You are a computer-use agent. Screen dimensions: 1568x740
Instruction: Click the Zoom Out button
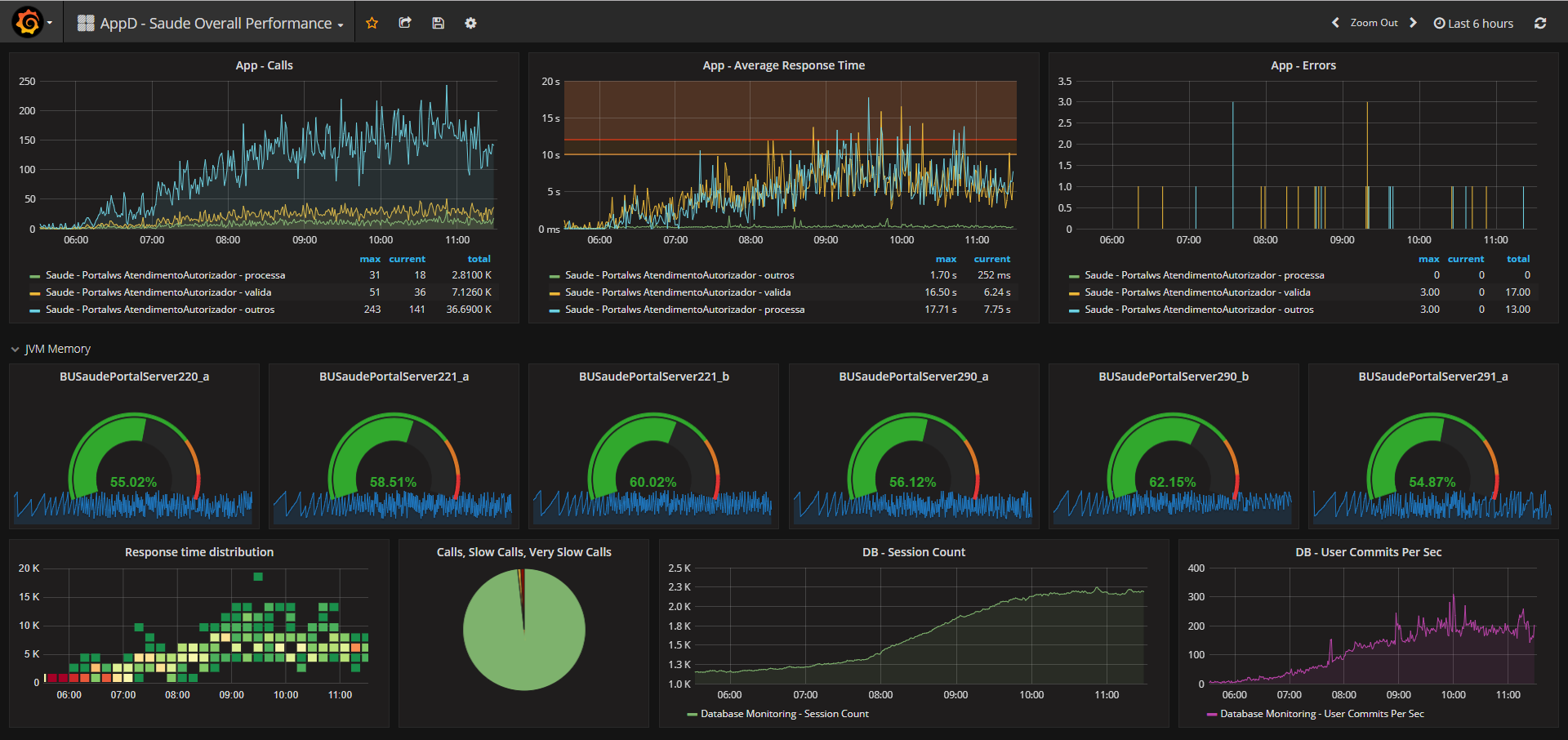(x=1374, y=23)
